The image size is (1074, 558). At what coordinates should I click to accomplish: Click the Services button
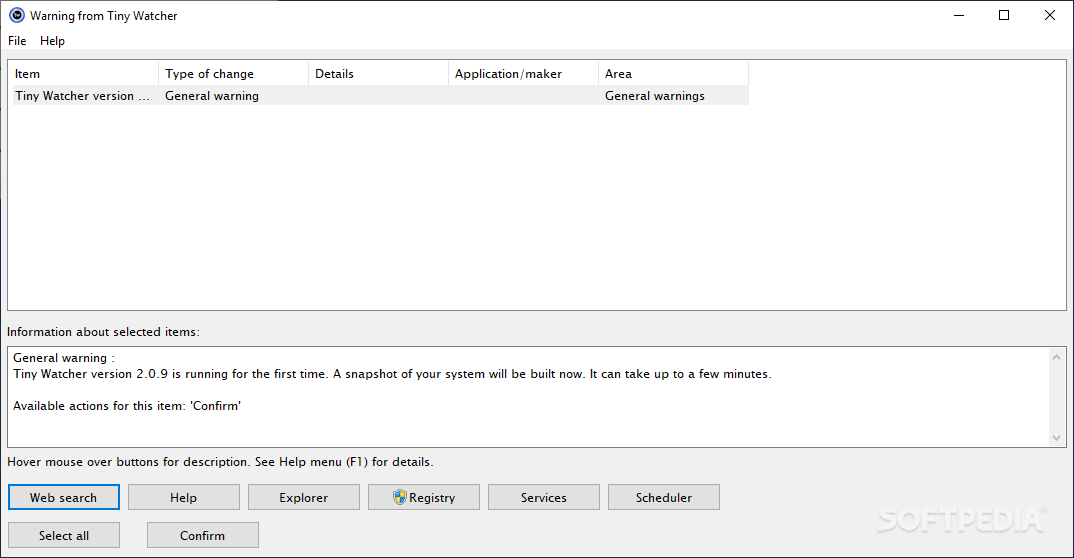tap(544, 498)
